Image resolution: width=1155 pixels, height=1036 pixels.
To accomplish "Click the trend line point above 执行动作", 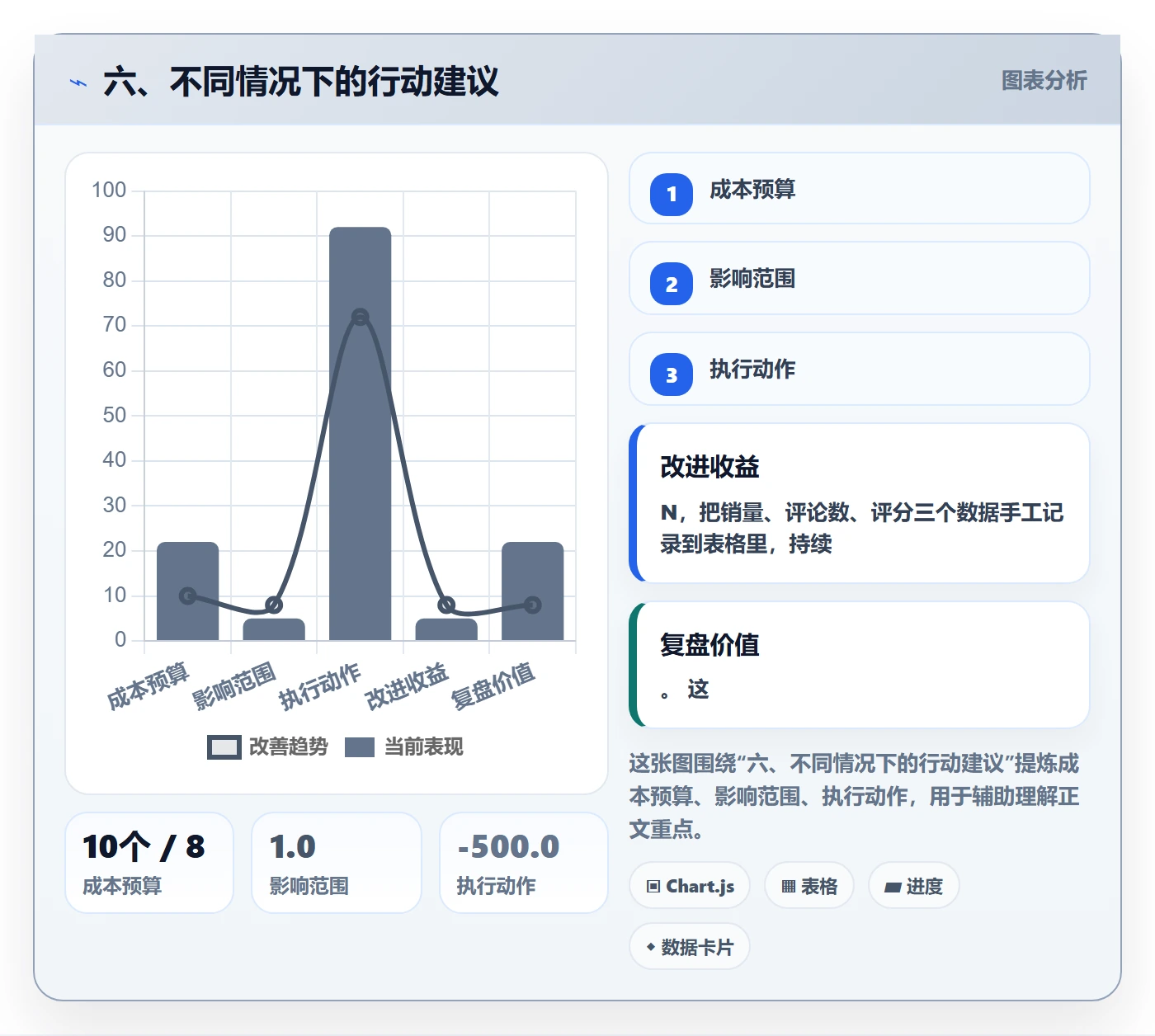I will pos(360,317).
